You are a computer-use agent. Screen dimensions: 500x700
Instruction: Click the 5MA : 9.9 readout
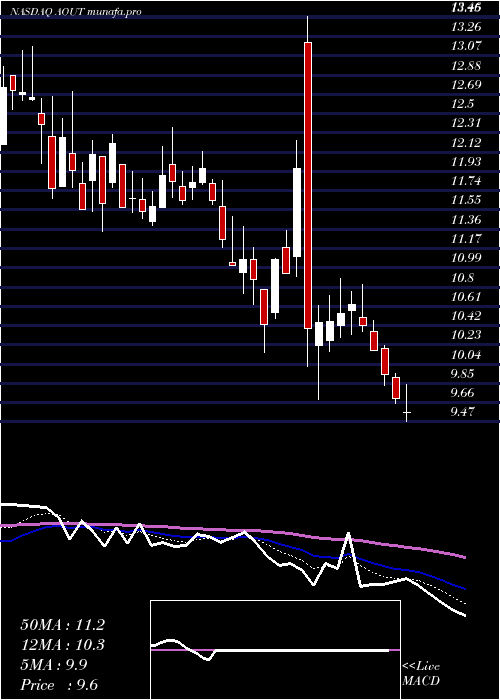(54, 665)
